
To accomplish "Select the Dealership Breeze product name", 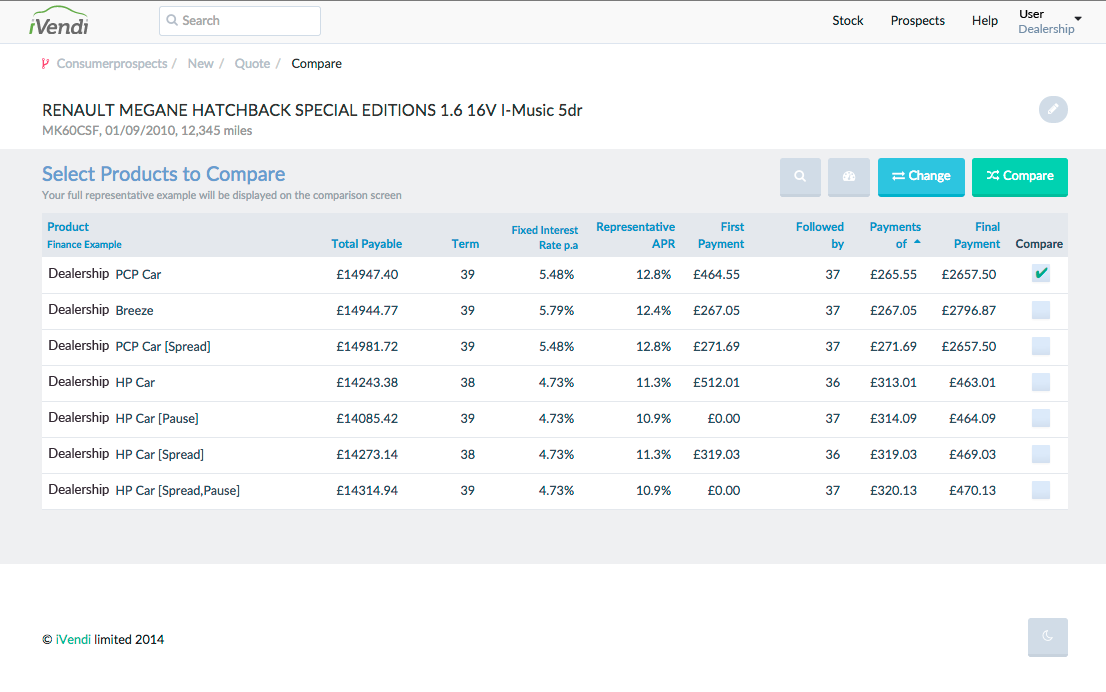I will (x=101, y=310).
